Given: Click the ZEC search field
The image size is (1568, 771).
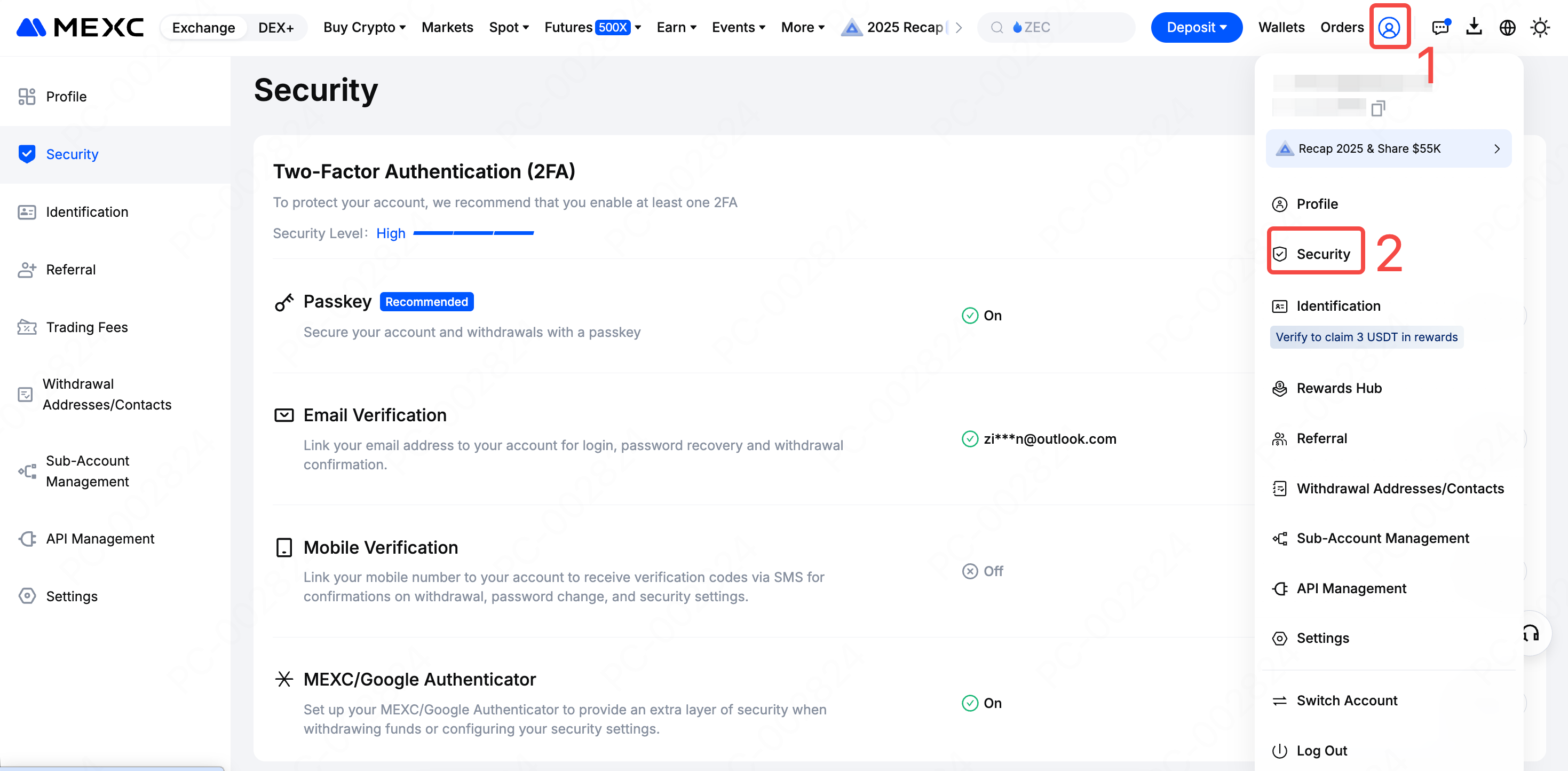Looking at the screenshot, I should click(1056, 27).
